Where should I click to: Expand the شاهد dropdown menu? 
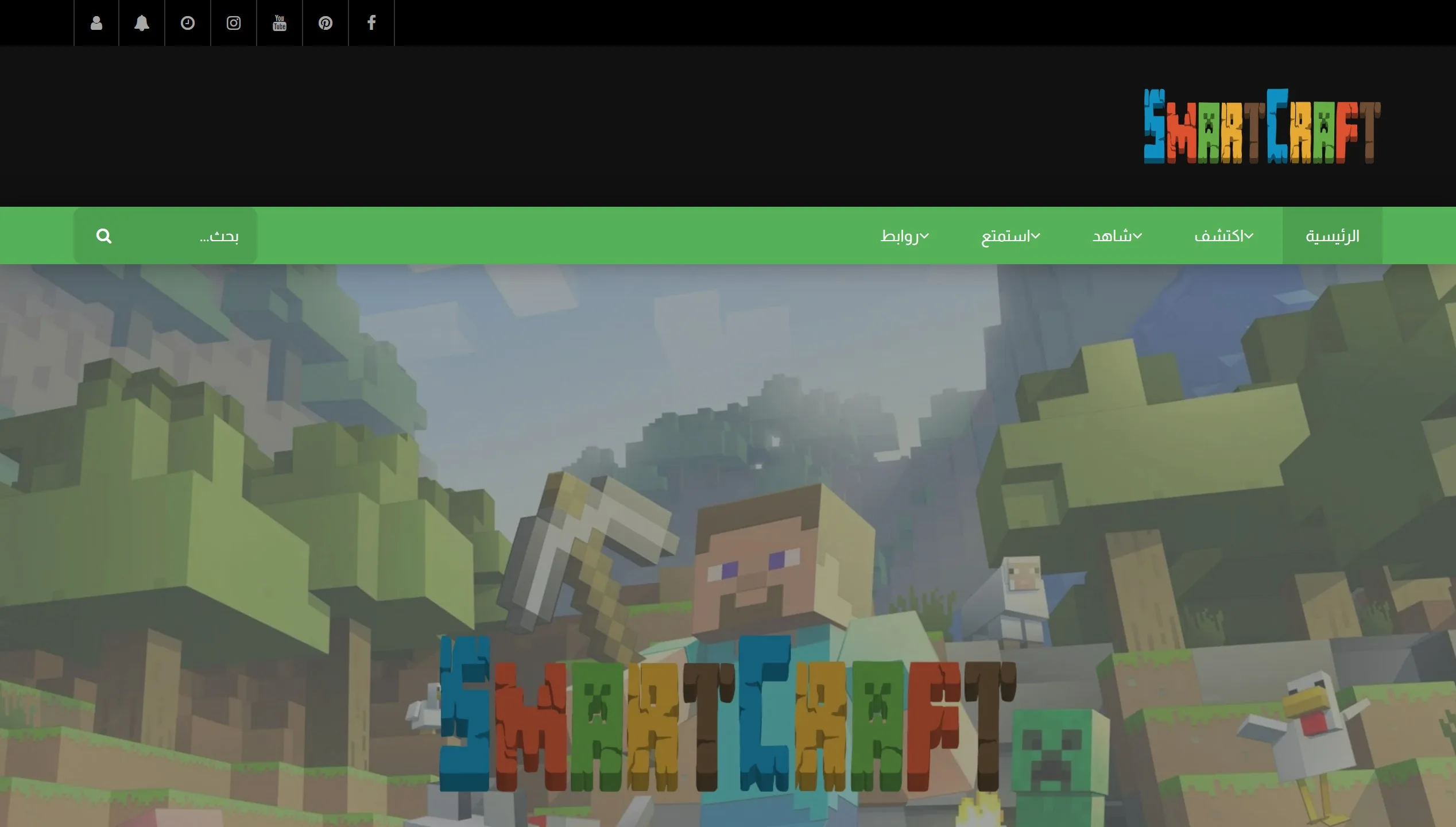pyautogui.click(x=1117, y=236)
